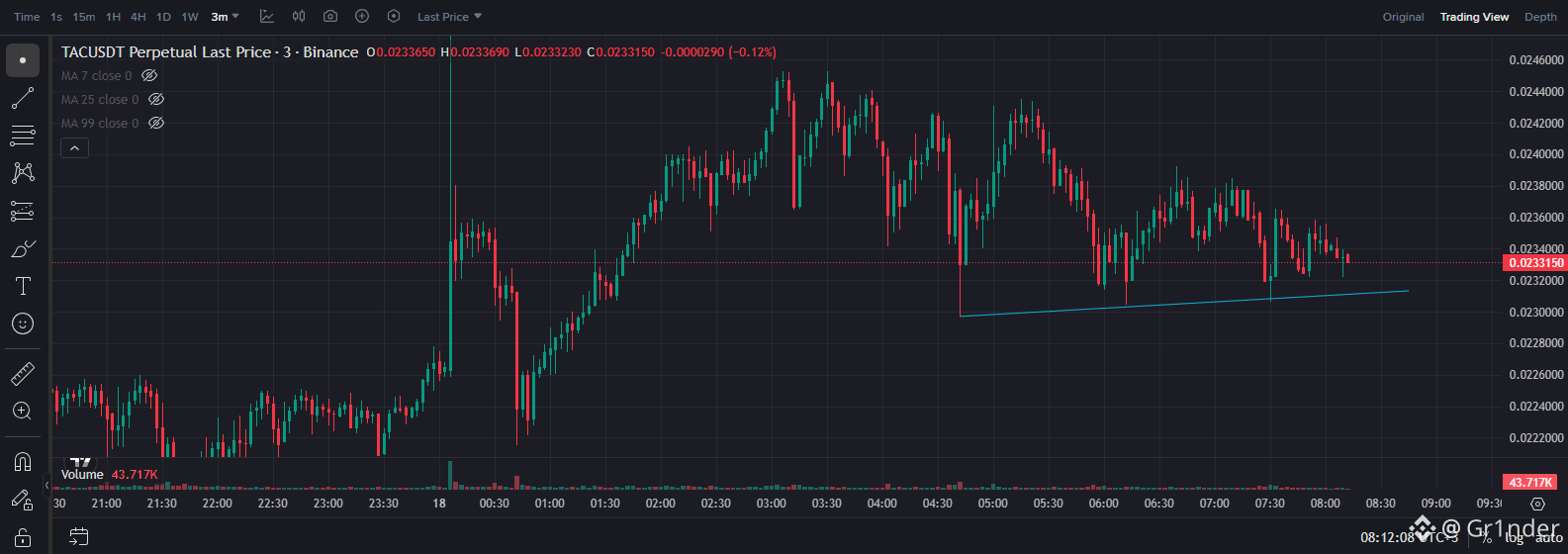Toggle auto price scale

[1548, 537]
